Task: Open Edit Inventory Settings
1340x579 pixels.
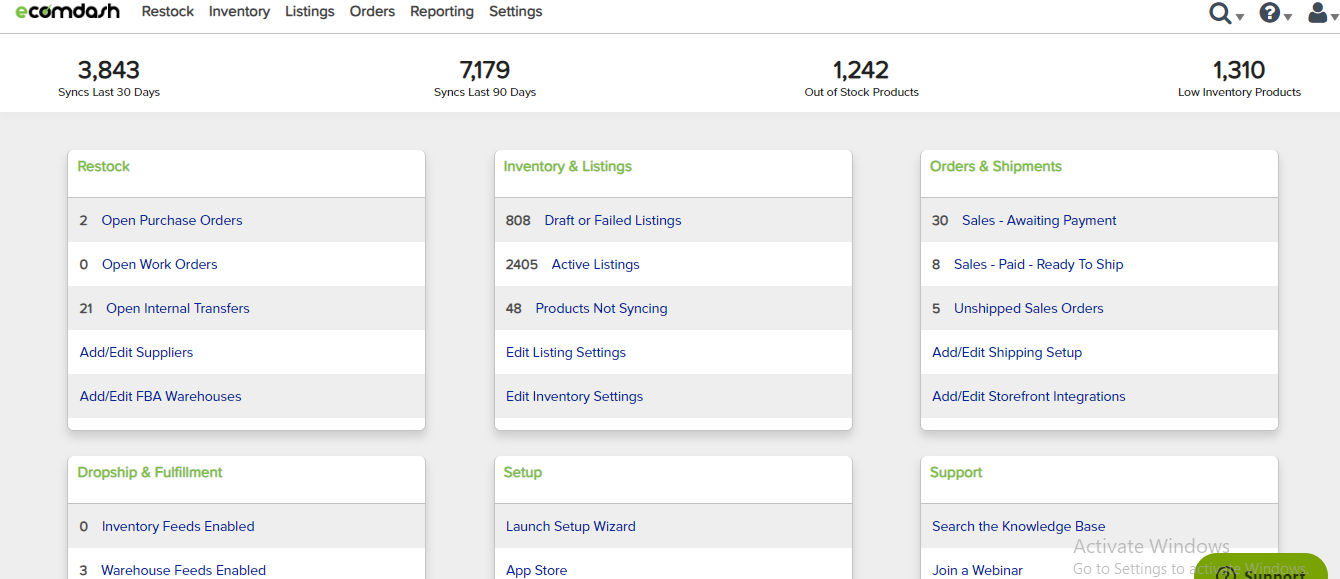Action: pyautogui.click(x=574, y=396)
